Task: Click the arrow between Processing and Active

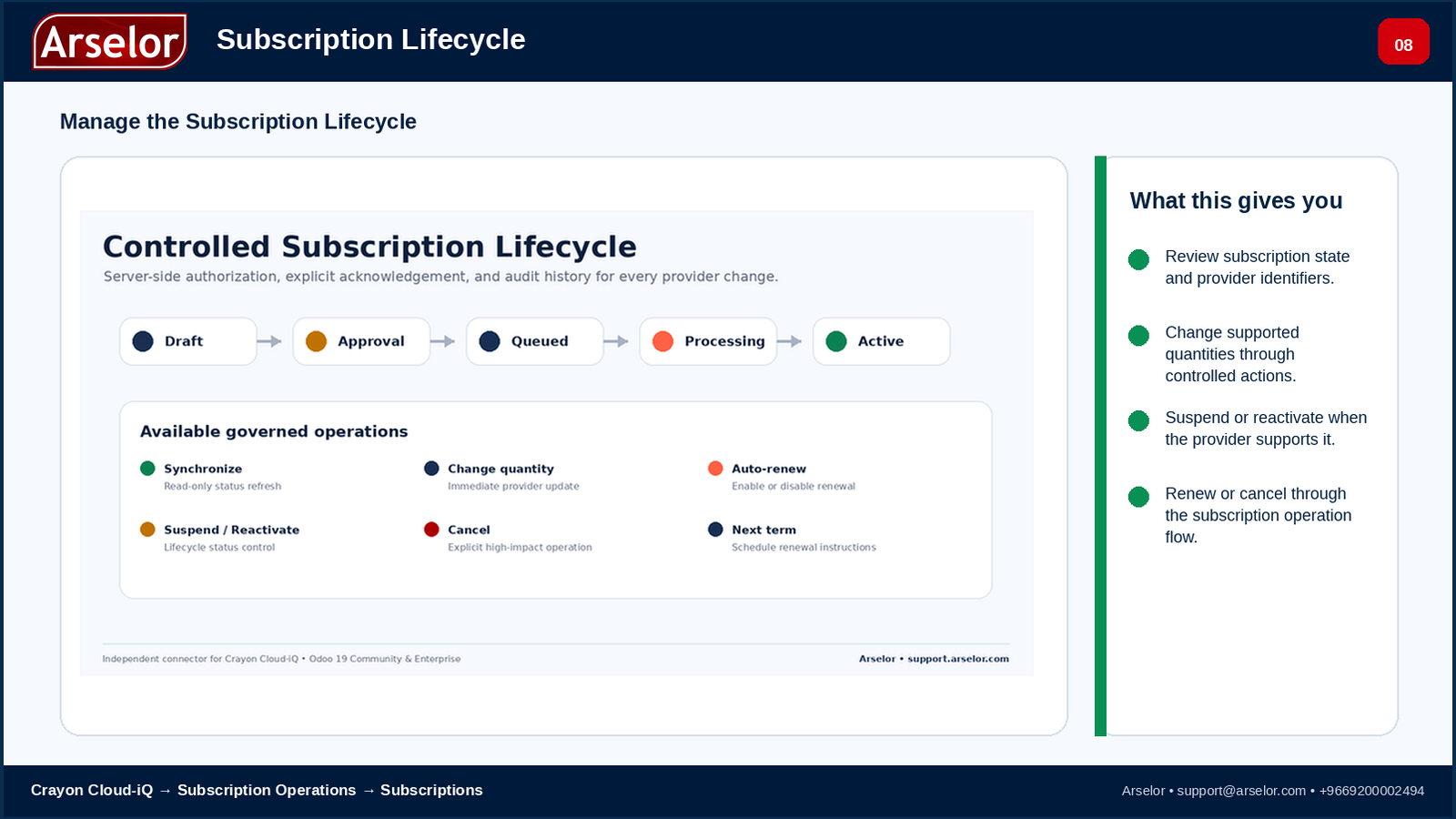Action: [790, 341]
